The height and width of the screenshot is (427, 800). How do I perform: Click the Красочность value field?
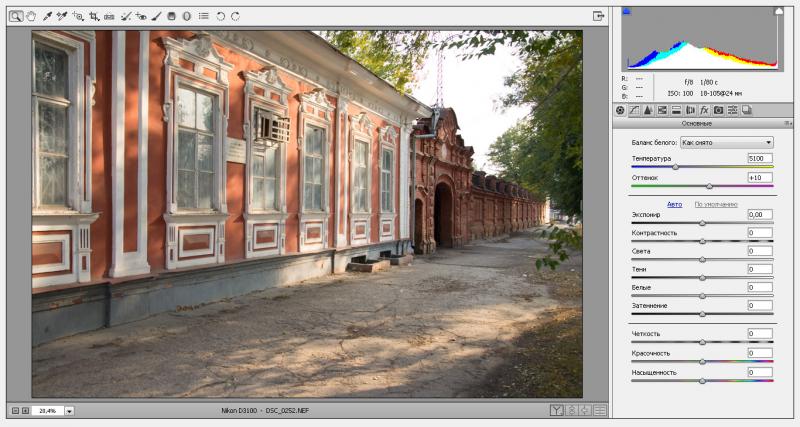[x=760, y=353]
